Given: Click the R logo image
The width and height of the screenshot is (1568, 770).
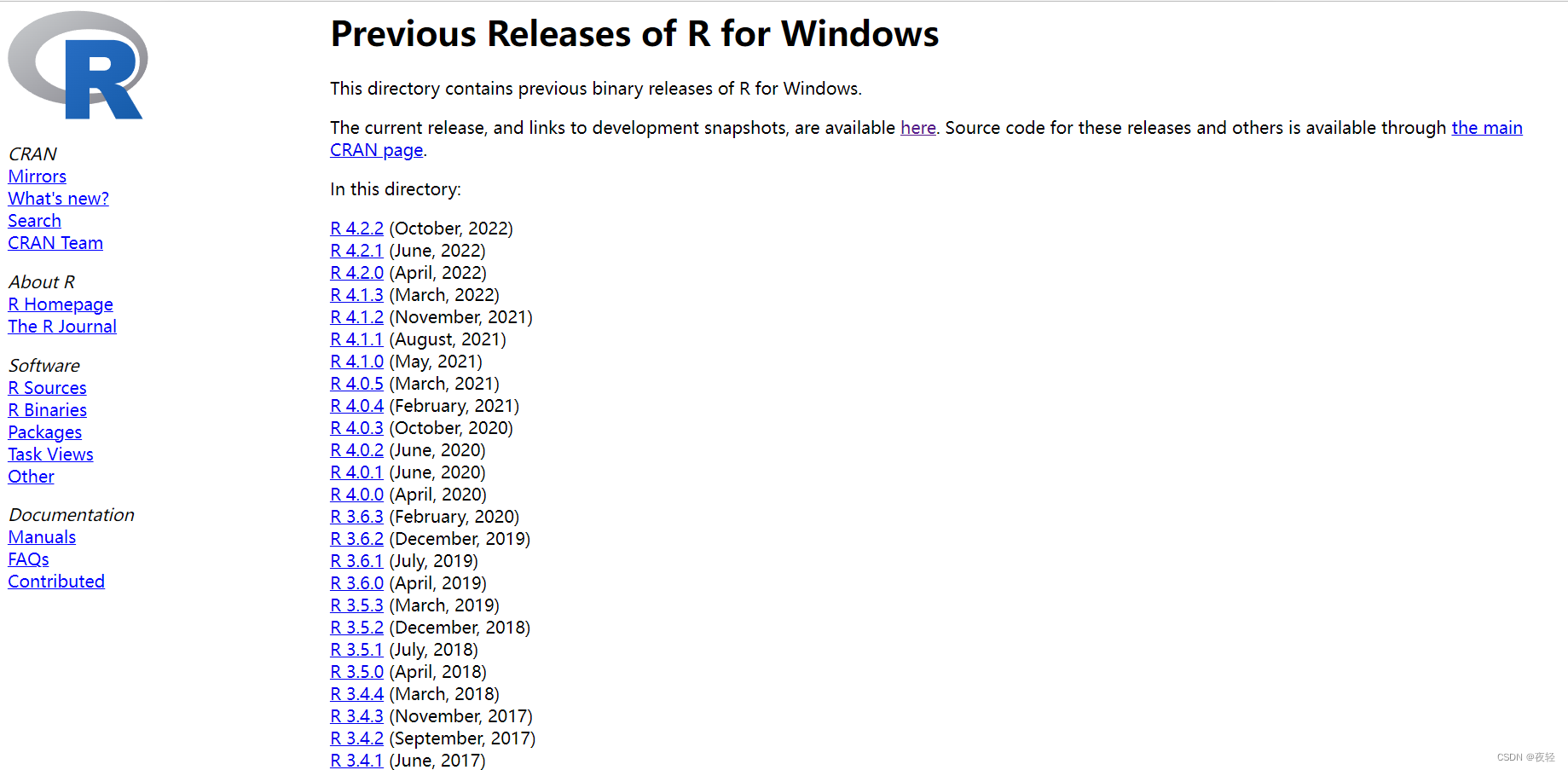Looking at the screenshot, I should (78, 65).
